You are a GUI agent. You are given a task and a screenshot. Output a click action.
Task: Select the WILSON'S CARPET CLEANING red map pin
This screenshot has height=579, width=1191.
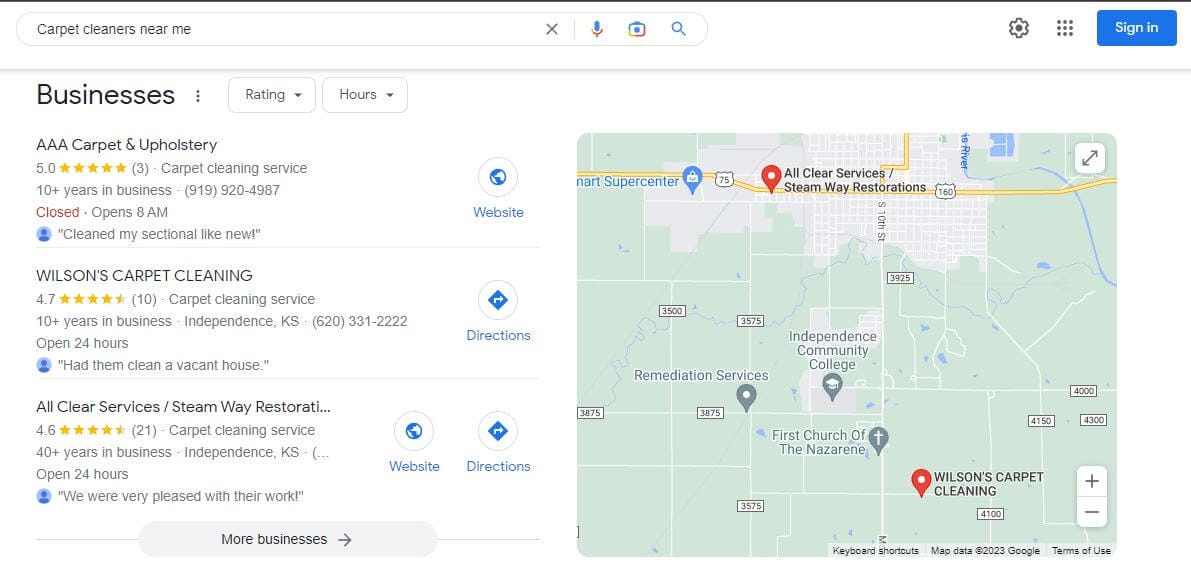[921, 483]
